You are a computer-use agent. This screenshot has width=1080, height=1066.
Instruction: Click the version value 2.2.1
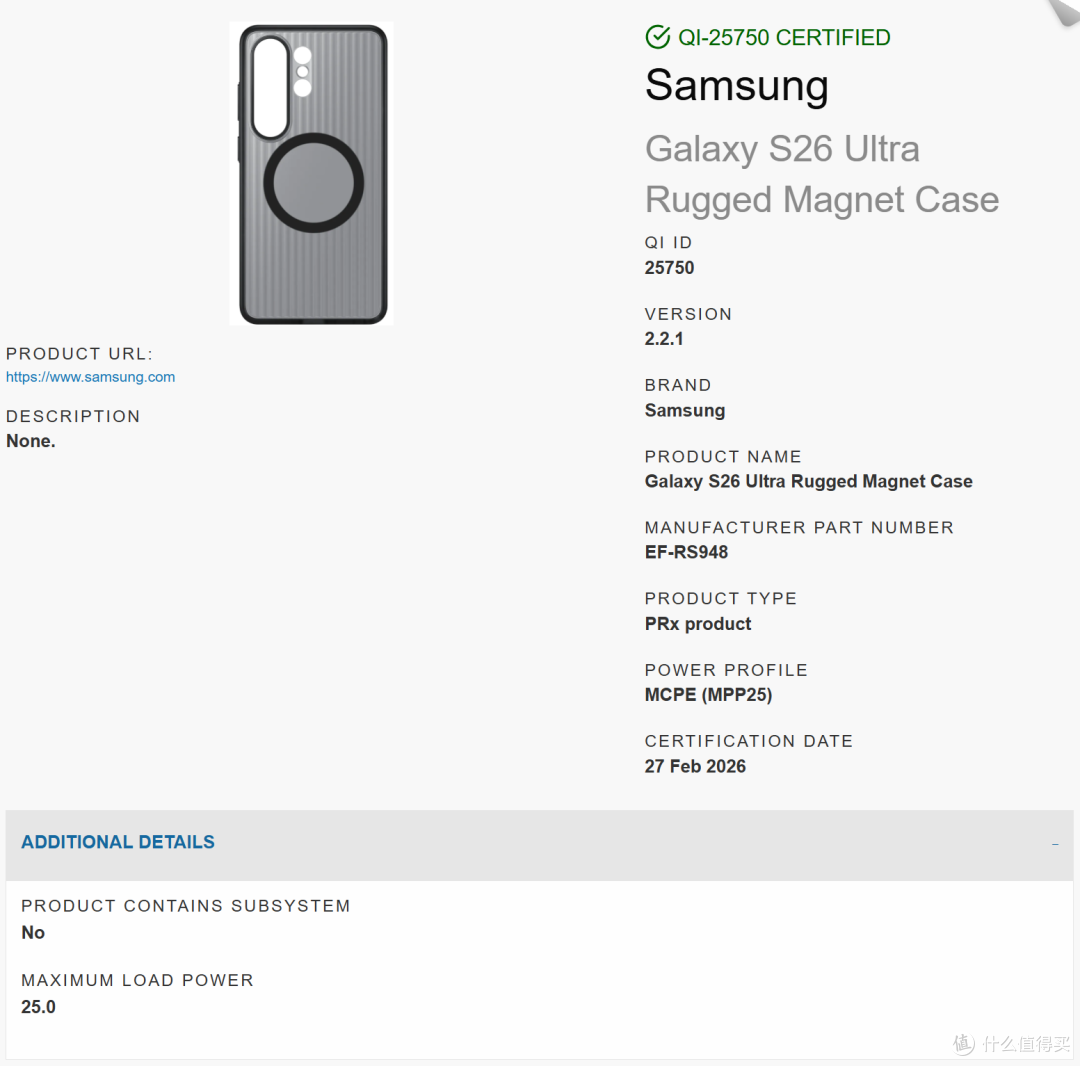click(x=663, y=339)
